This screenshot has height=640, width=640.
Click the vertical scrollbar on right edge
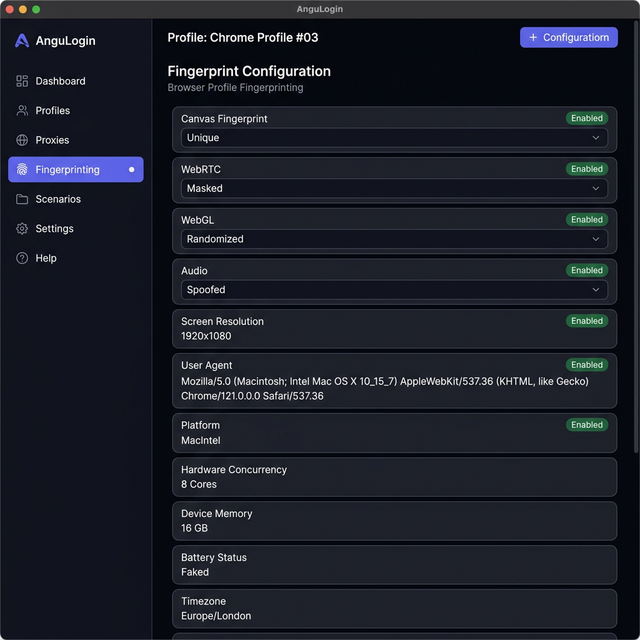click(636, 237)
